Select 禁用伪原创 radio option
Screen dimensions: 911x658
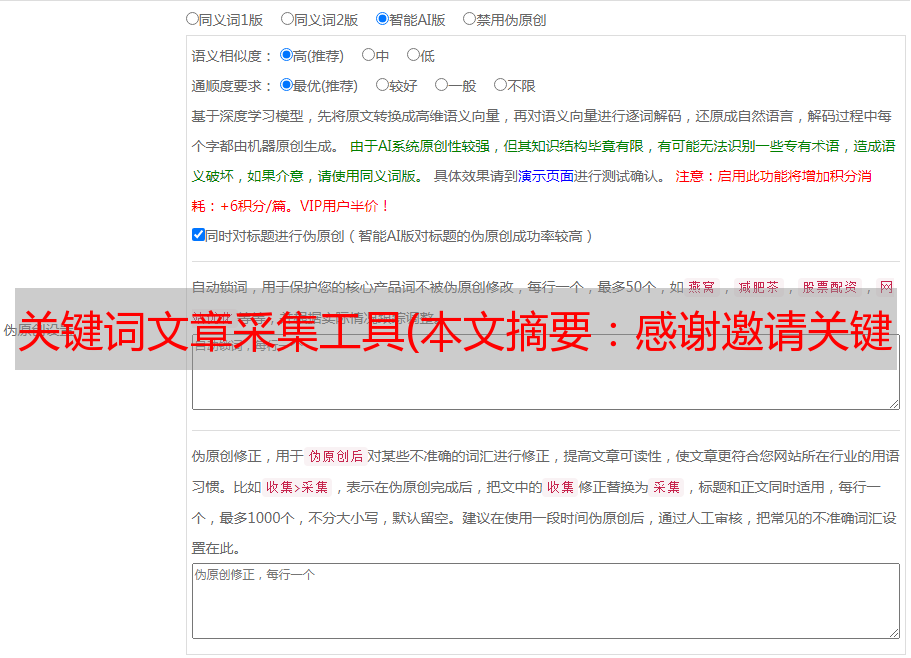469,19
